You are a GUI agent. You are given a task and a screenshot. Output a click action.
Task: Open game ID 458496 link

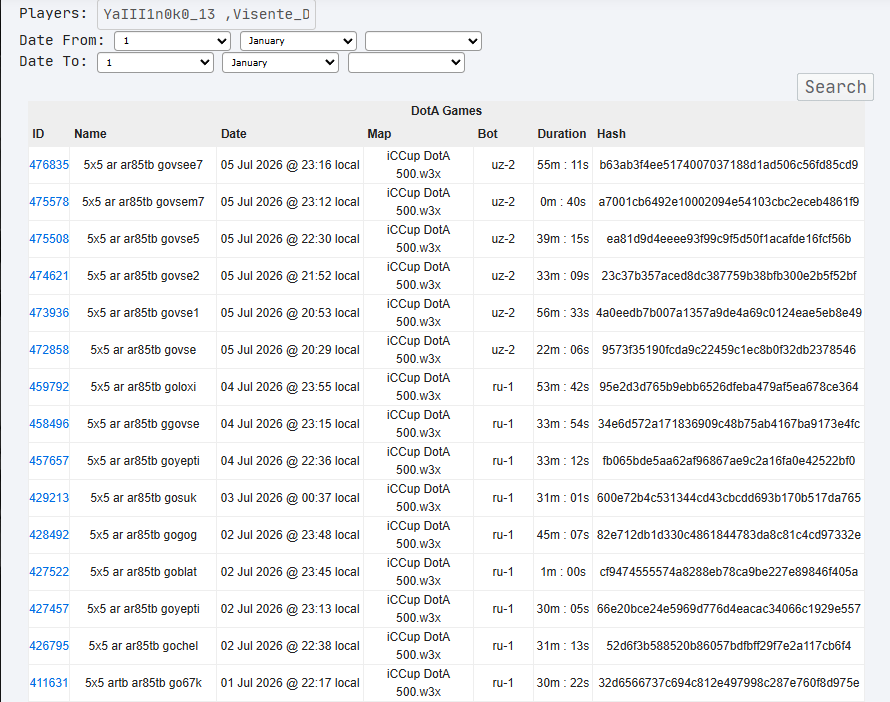click(x=49, y=424)
